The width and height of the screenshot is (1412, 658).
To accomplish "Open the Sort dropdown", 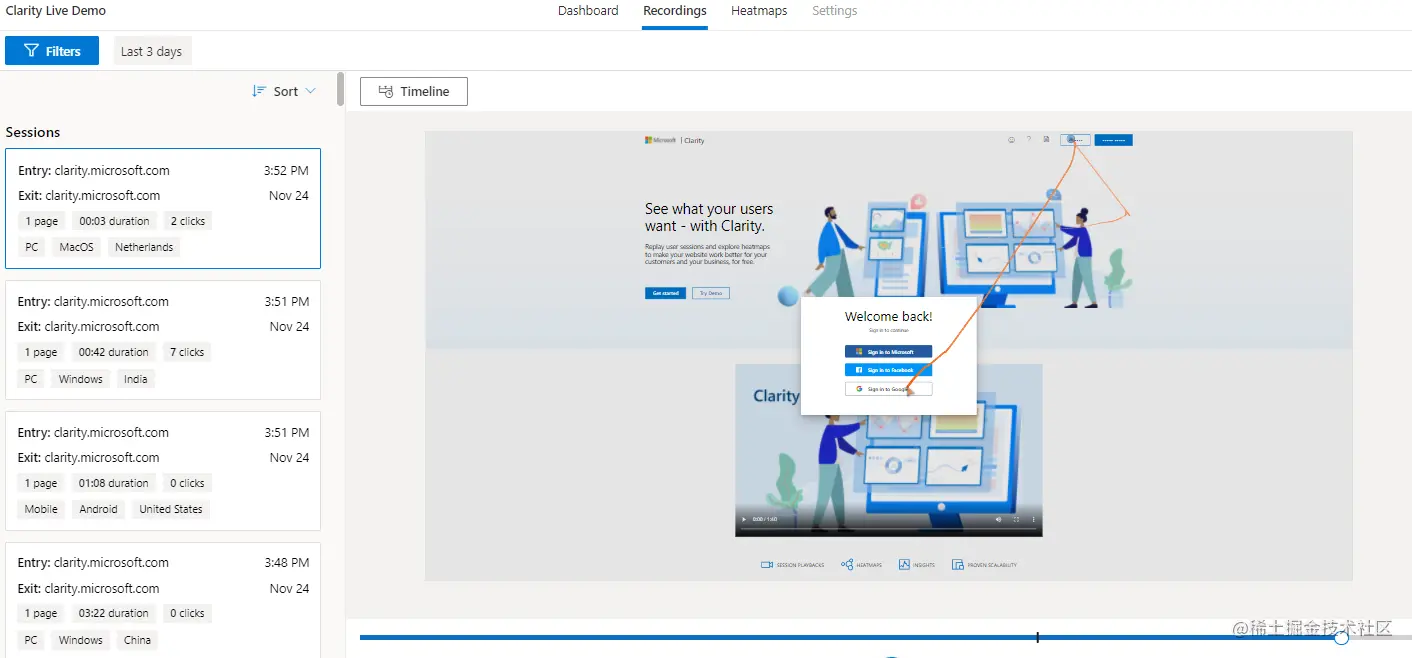I will [284, 91].
